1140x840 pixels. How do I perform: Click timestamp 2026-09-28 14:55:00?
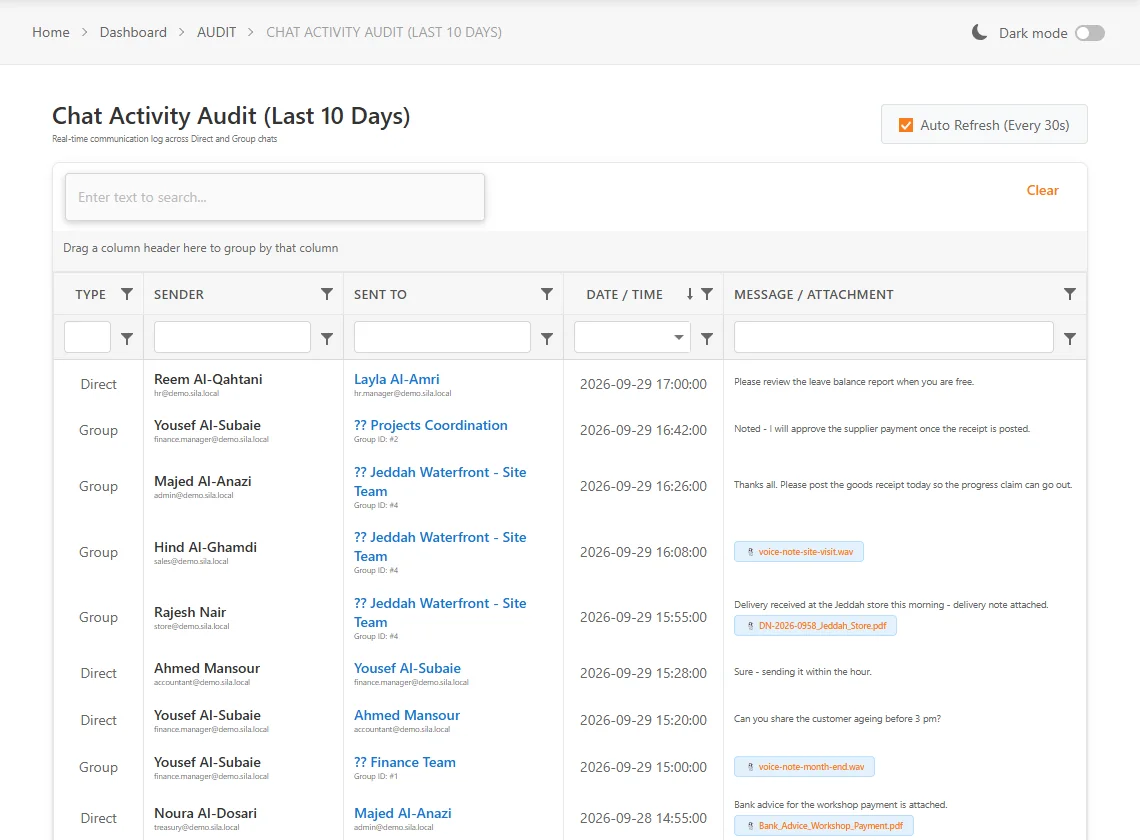tap(643, 818)
